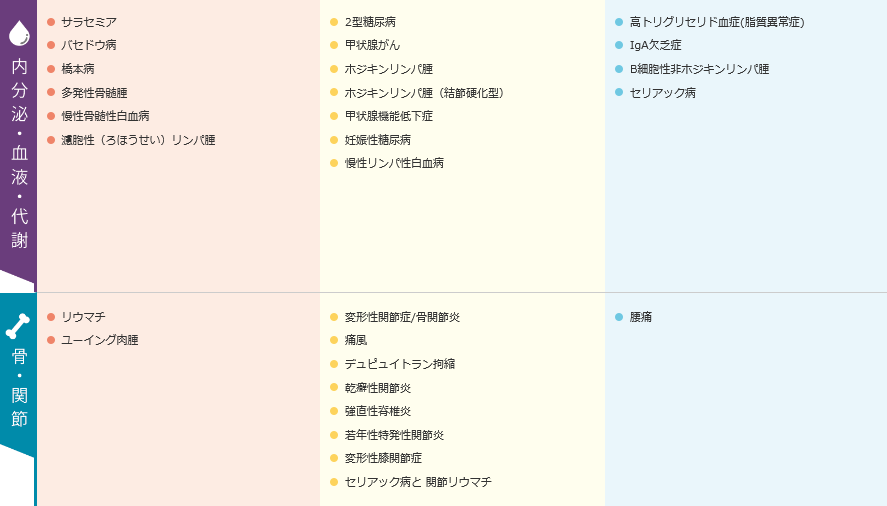Screen dimensions: 887x506
Task: Open the リウマチ link
Action: click(83, 317)
